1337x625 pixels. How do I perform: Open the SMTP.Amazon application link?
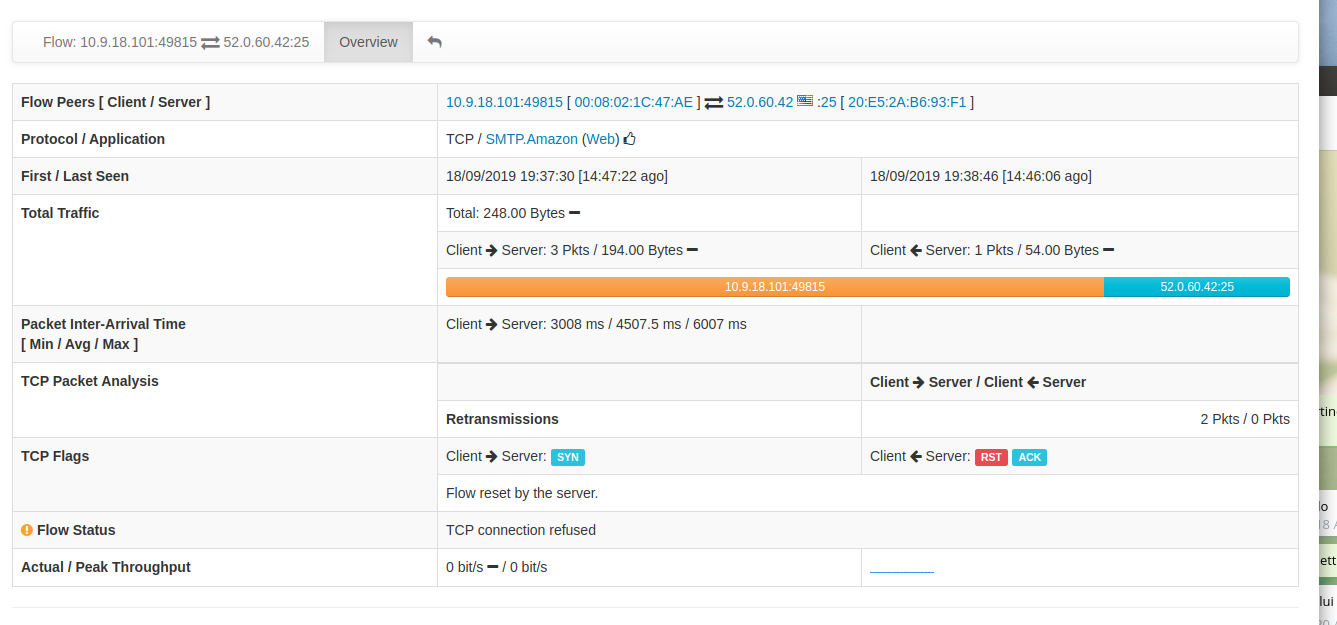530,139
